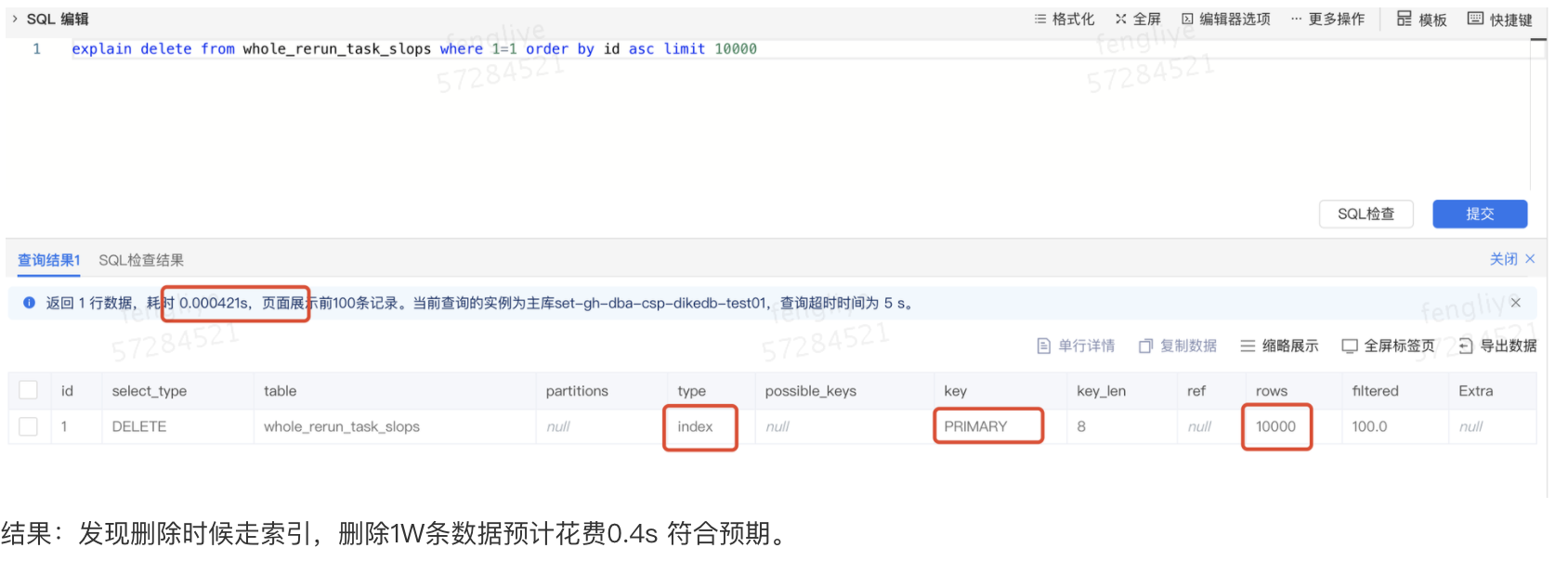This screenshot has height=561, width=1568.
Task: Open 全屏标签页 fullscreen tab
Action: tap(1388, 346)
